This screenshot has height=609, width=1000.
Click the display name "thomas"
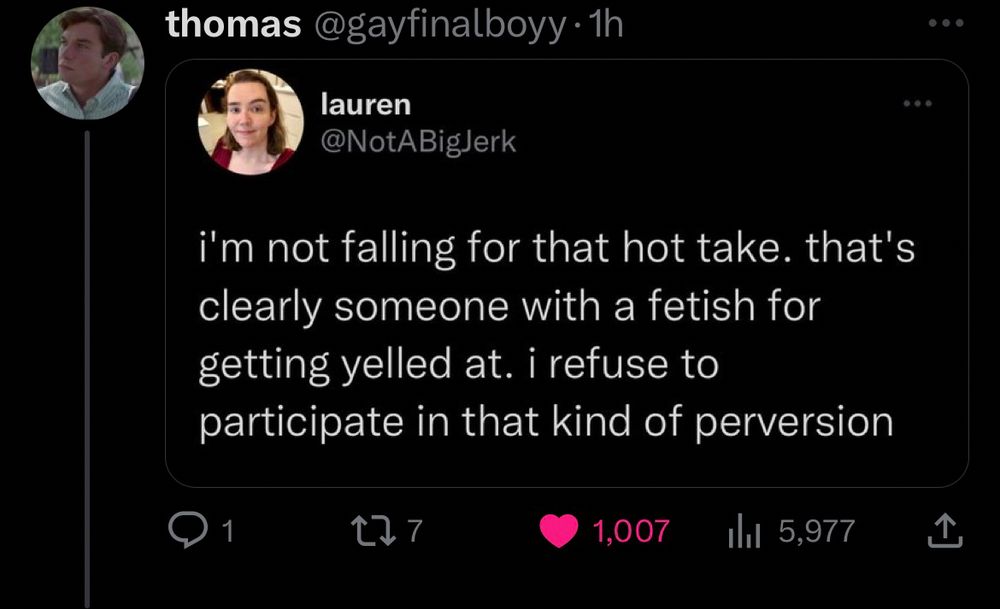click(233, 24)
